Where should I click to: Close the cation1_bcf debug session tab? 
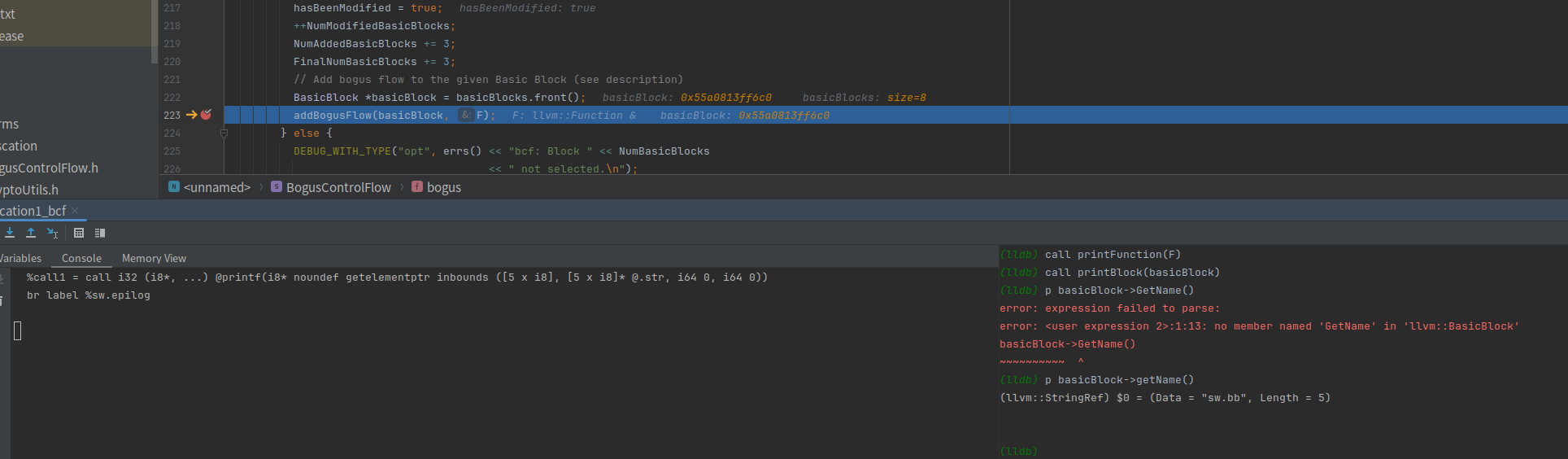coord(75,211)
